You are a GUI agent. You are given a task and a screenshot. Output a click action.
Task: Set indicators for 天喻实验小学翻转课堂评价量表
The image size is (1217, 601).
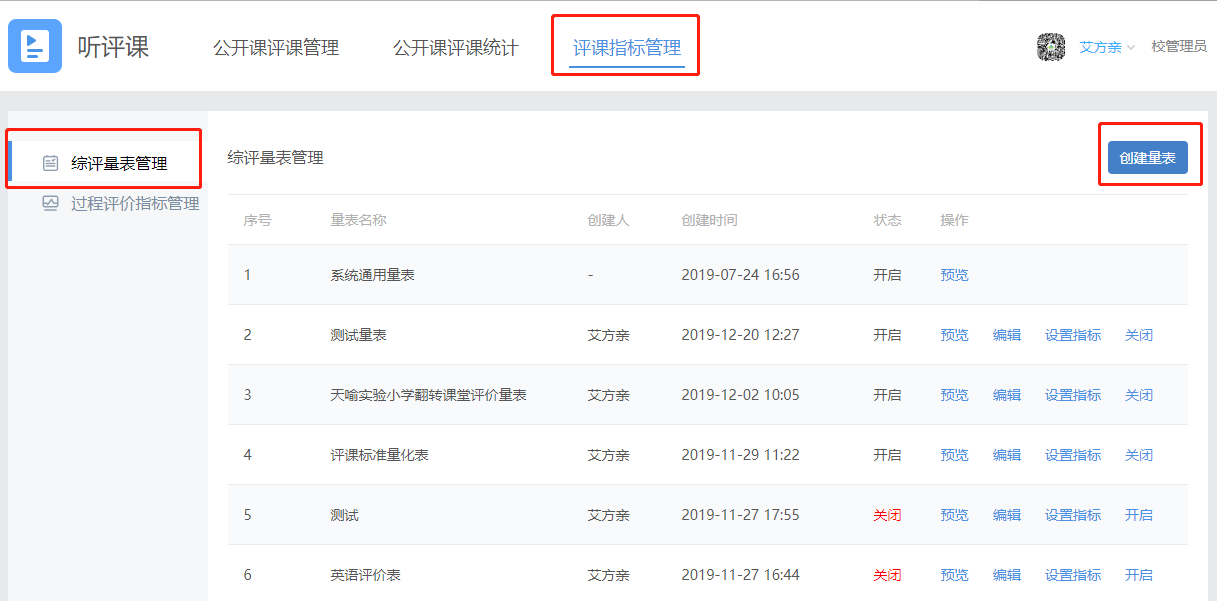1072,395
